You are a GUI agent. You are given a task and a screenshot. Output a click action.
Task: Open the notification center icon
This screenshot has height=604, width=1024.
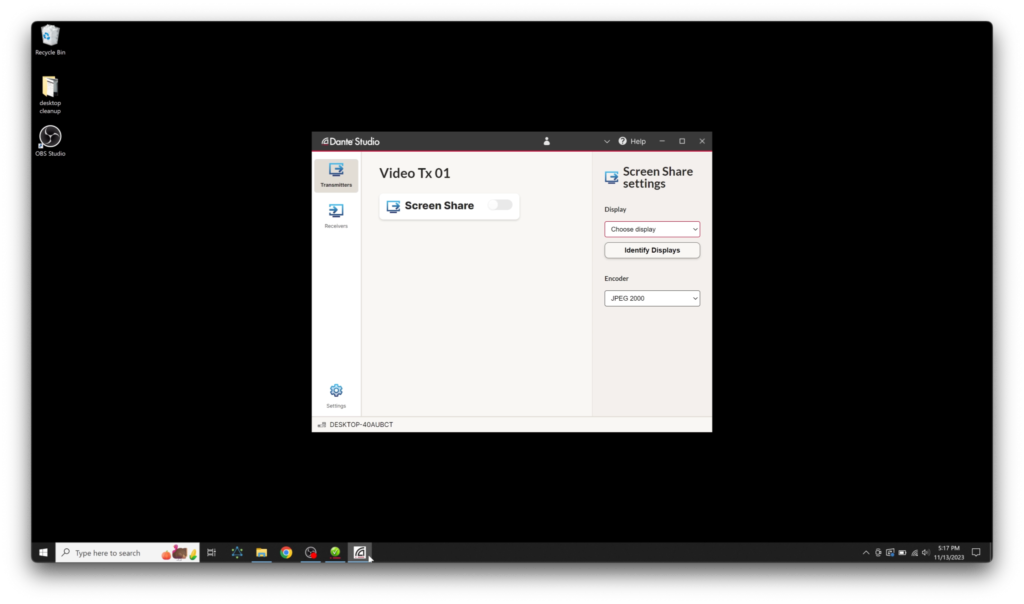pyautogui.click(x=976, y=552)
